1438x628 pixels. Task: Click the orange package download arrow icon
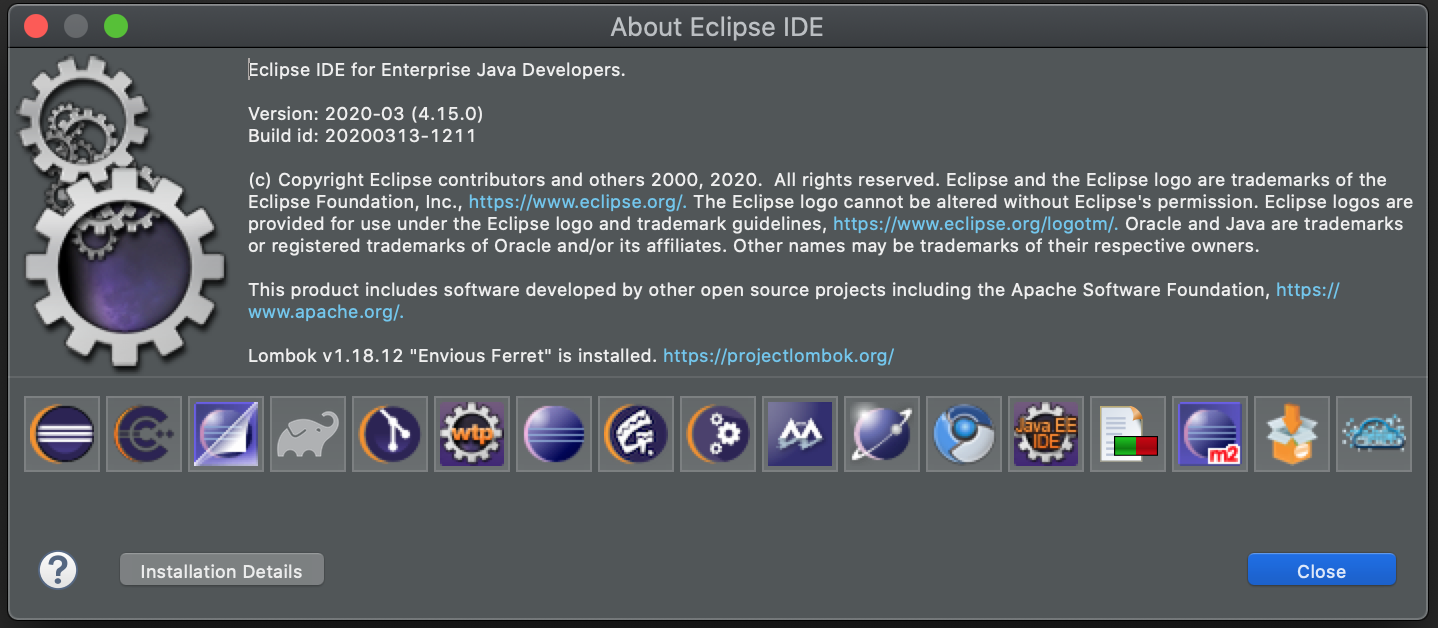(1292, 434)
